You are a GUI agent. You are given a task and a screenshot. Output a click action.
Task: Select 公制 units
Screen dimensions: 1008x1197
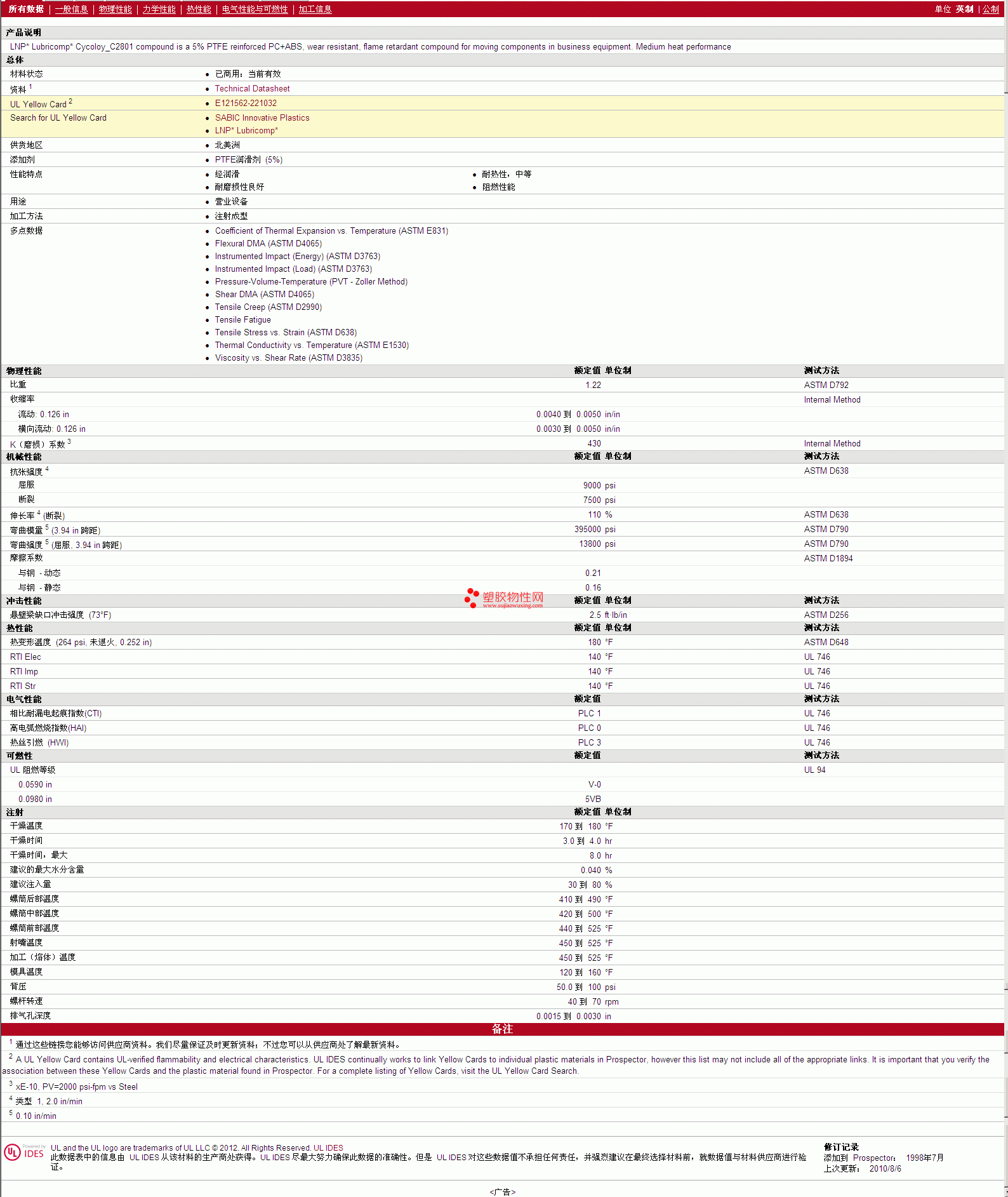pos(991,9)
